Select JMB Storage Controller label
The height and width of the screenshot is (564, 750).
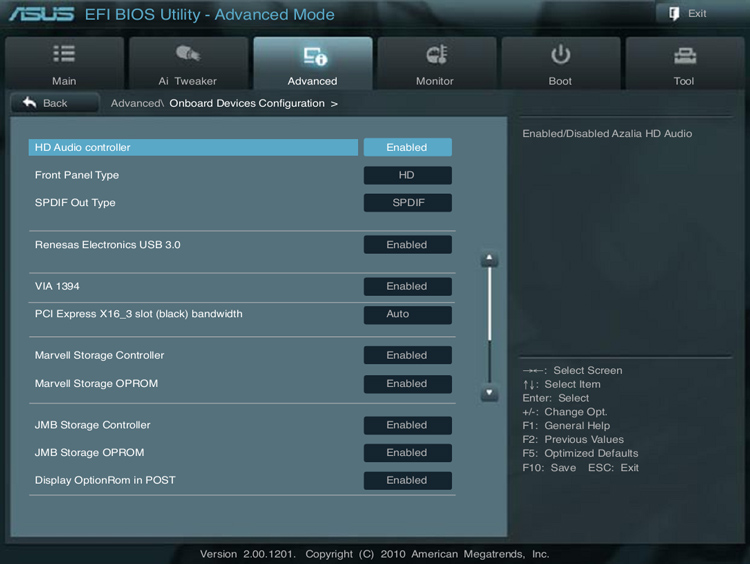click(92, 425)
